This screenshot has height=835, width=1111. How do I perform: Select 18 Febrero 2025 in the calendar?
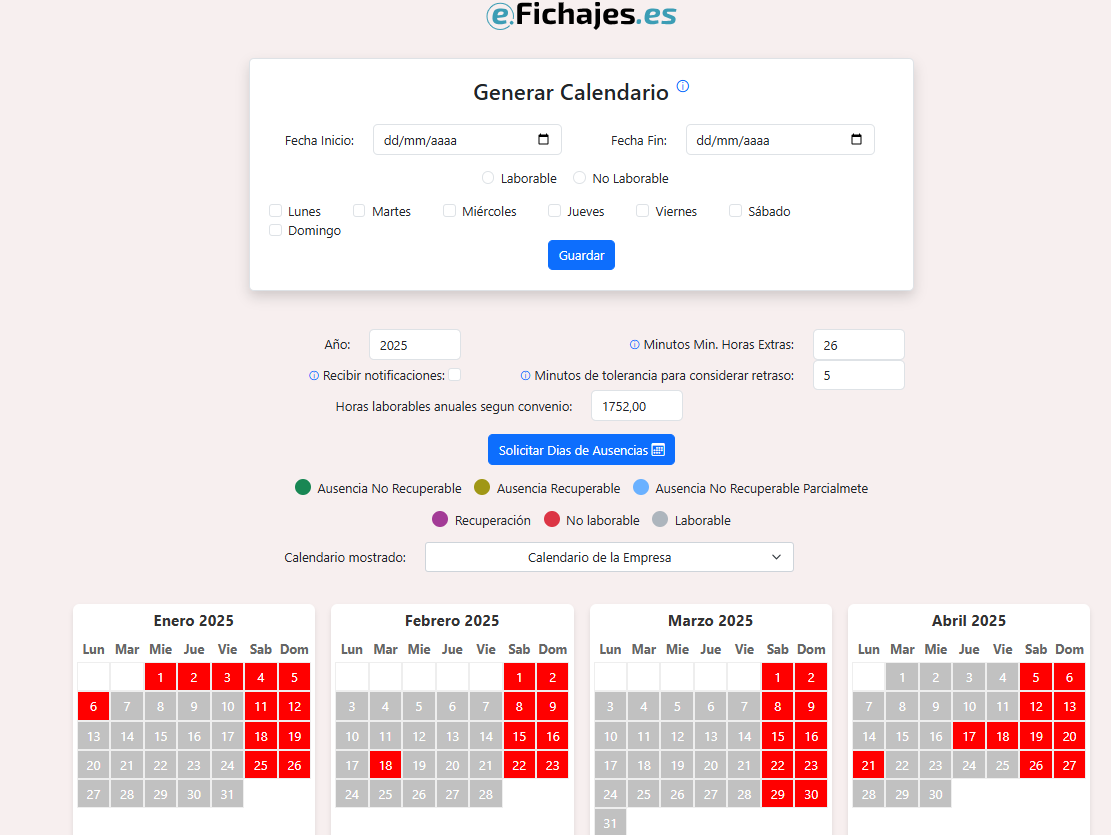click(385, 766)
